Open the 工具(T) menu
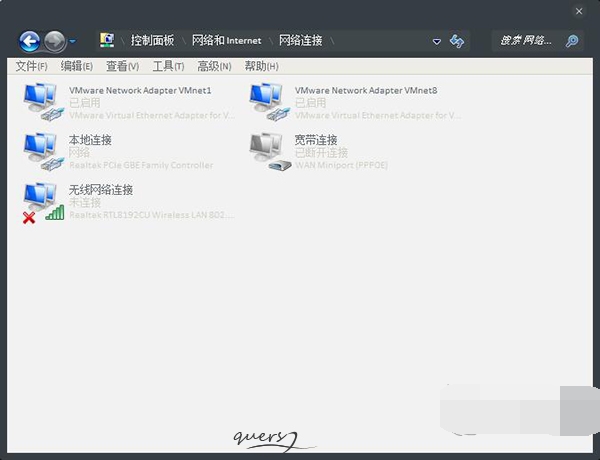600x460 pixels. (168, 66)
